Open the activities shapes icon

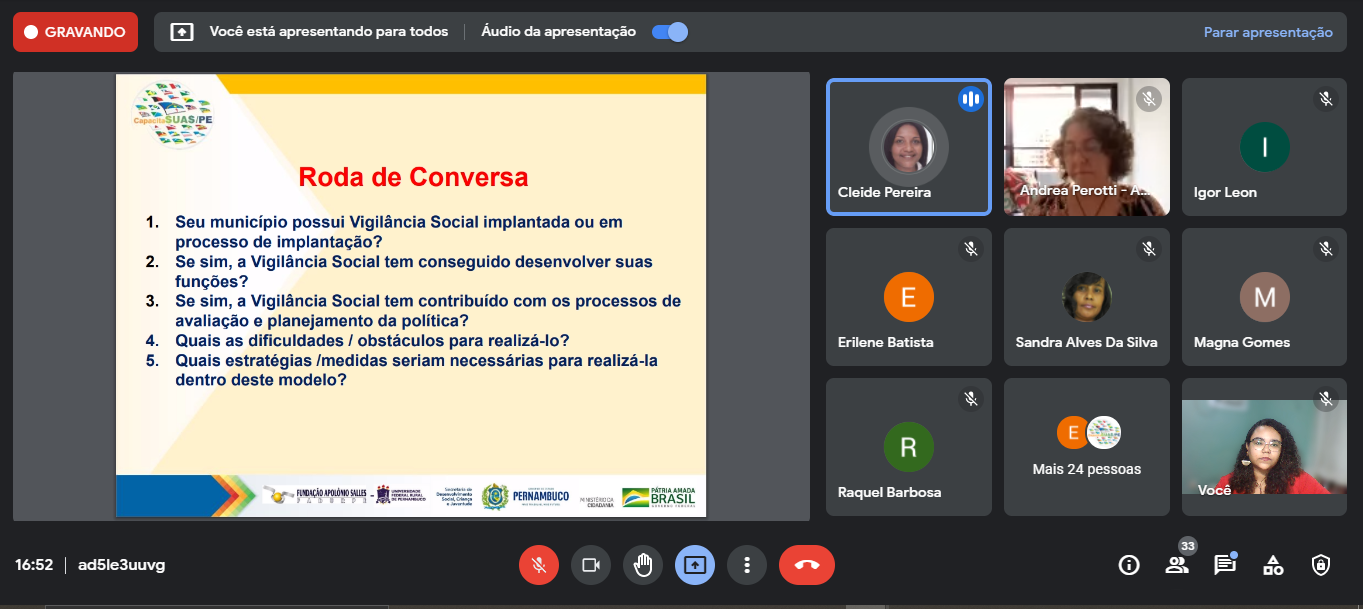point(1272,565)
